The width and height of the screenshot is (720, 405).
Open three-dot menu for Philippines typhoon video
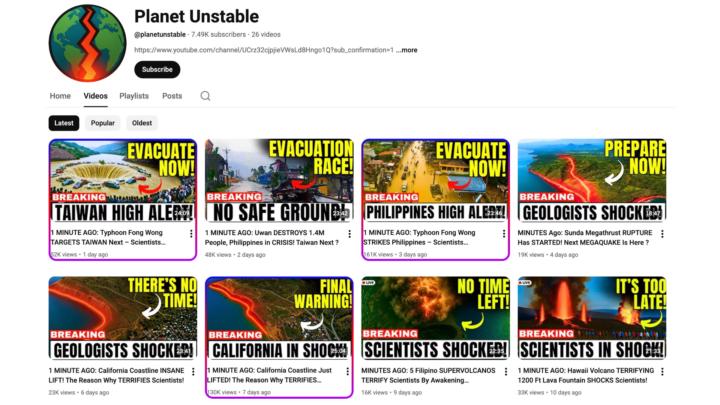(x=504, y=234)
